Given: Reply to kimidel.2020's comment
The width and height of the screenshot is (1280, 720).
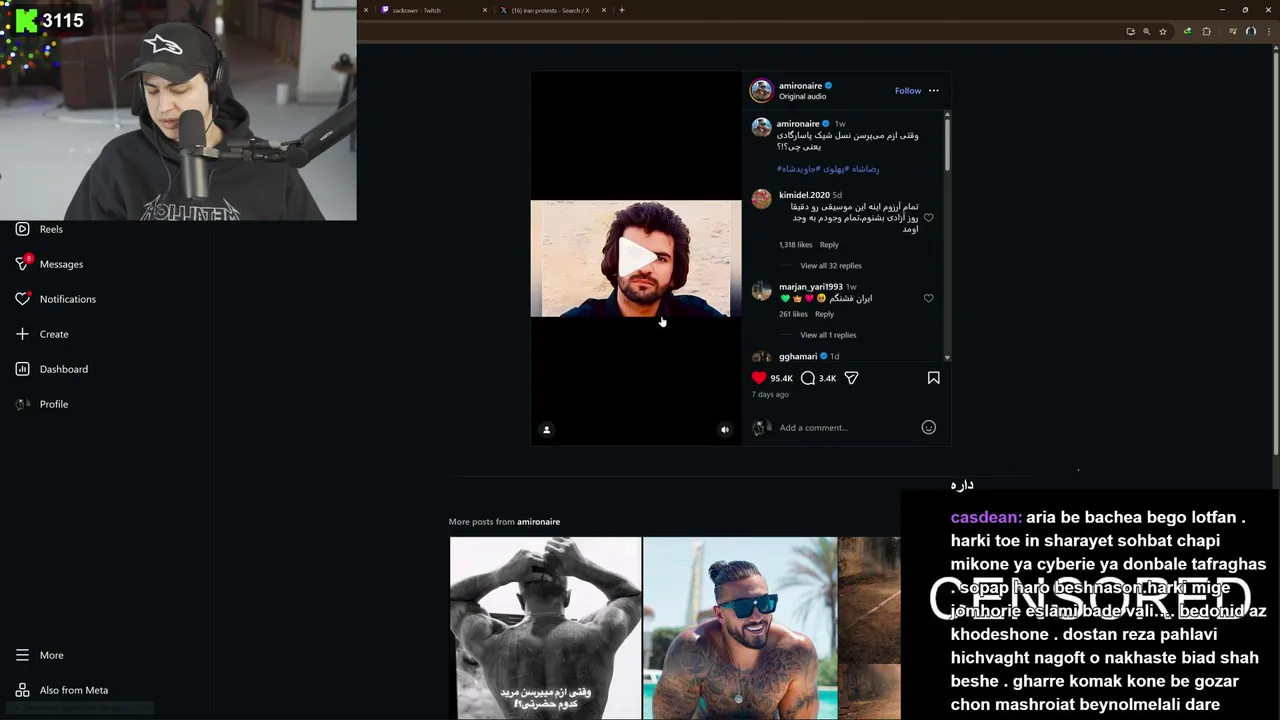Looking at the screenshot, I should pos(829,245).
